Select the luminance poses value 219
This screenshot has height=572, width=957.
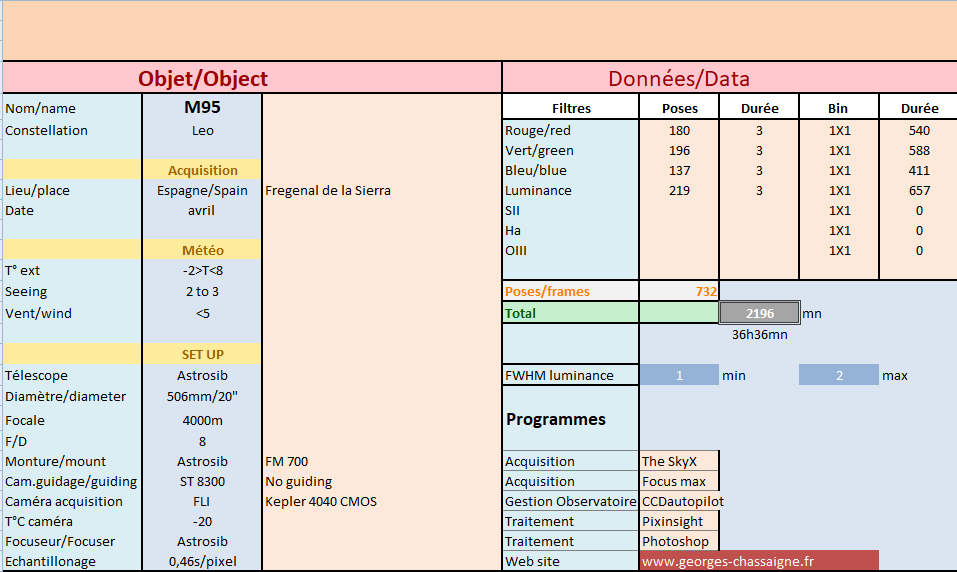(679, 190)
